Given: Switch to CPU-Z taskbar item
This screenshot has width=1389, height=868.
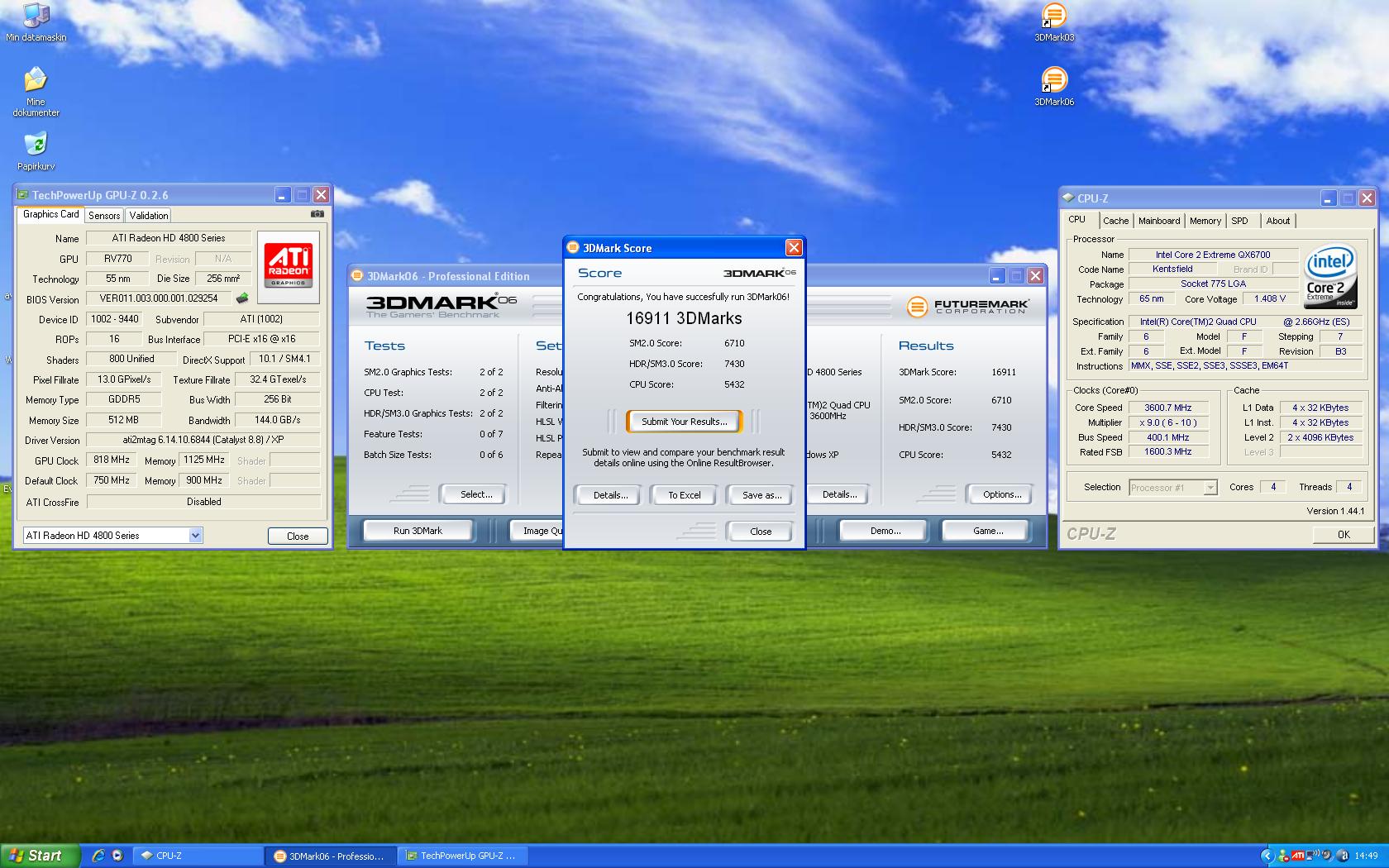Looking at the screenshot, I should tap(198, 856).
